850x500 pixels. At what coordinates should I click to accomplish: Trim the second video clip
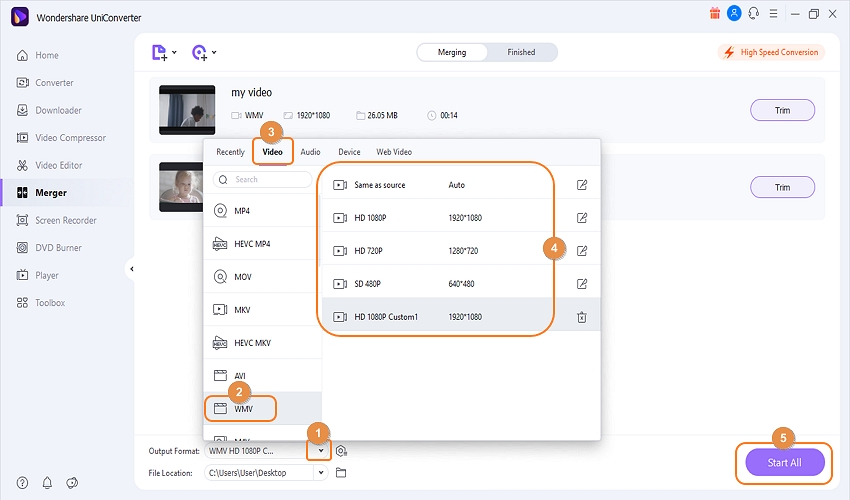click(782, 187)
